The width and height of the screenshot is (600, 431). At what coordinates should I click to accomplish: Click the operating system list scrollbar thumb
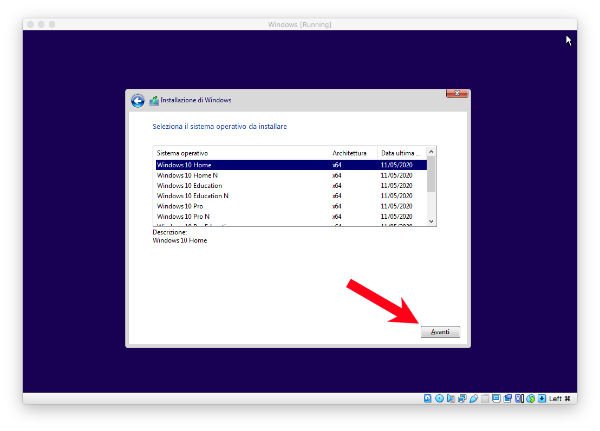(x=431, y=175)
